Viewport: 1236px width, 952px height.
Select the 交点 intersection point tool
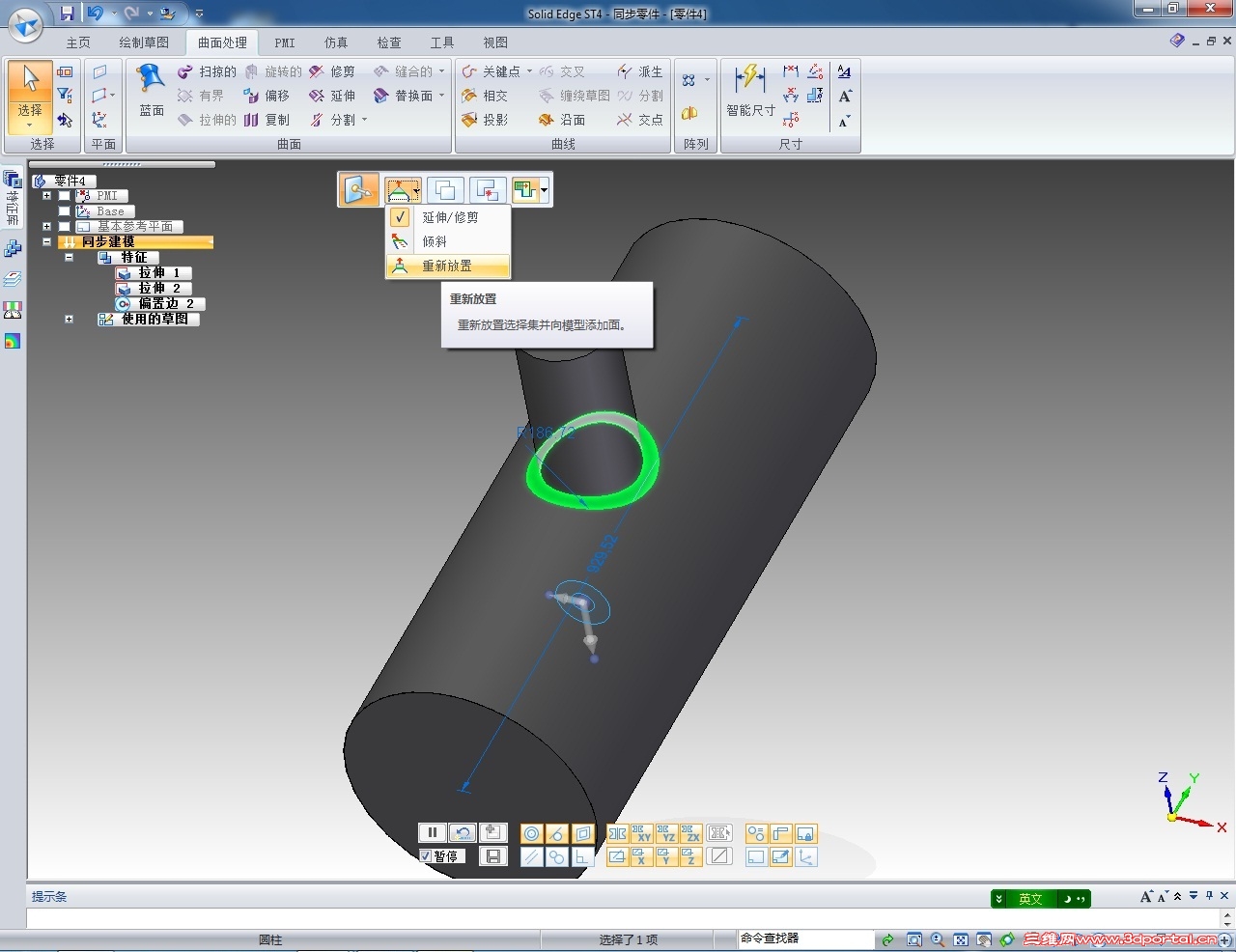640,120
